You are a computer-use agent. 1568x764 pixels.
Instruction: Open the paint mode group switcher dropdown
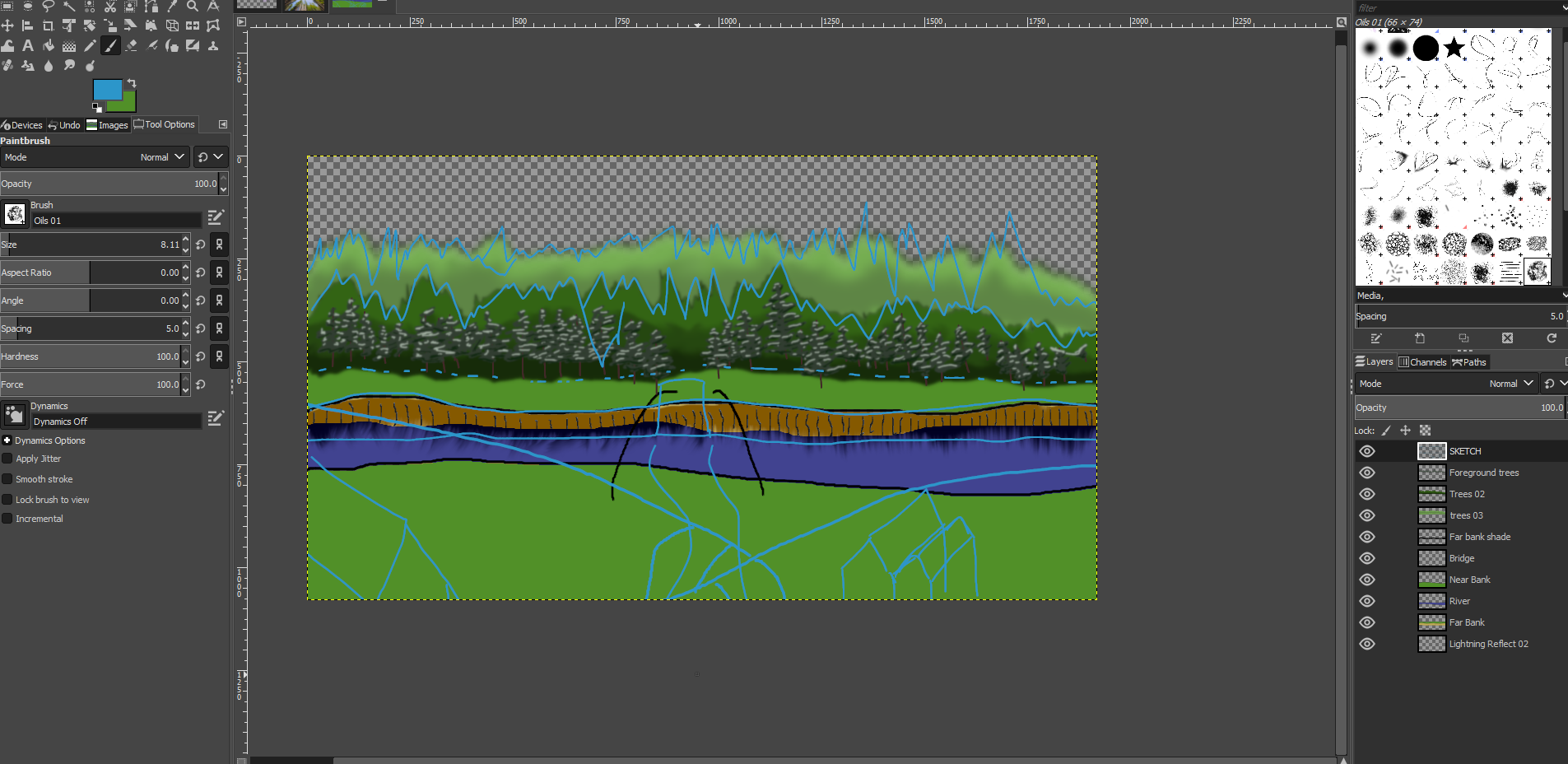tap(210, 157)
